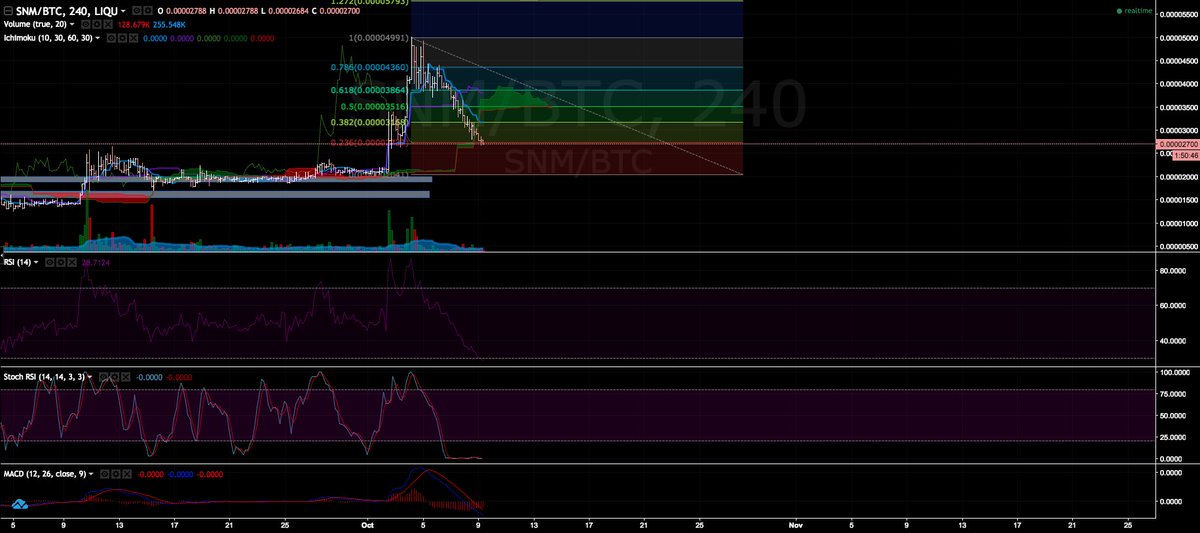Remove the Volume indicator with its X icon

tap(108, 24)
